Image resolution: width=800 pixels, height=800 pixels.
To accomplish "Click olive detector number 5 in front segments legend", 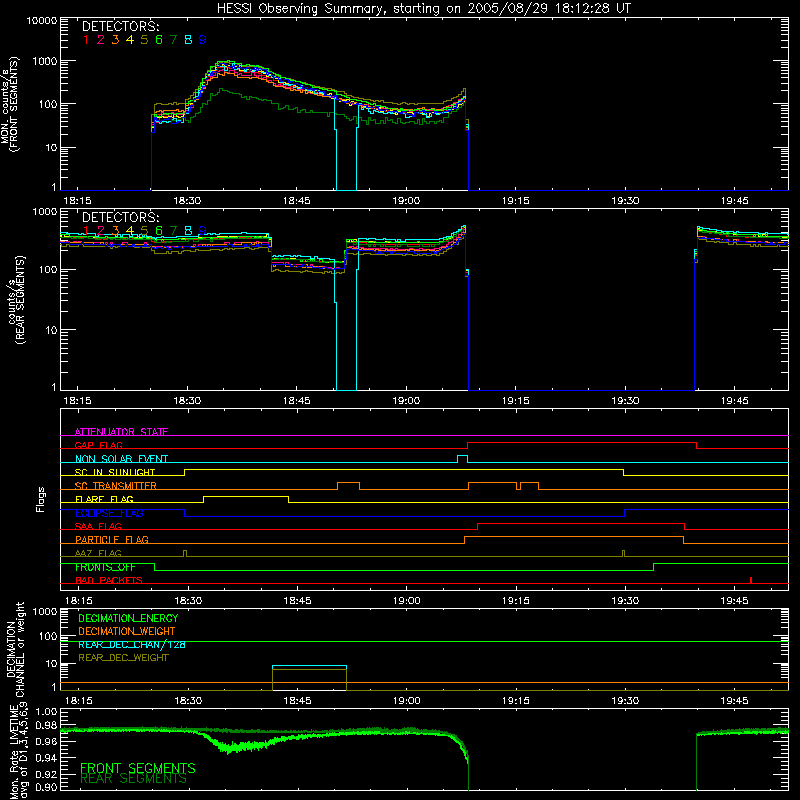I will pos(144,40).
